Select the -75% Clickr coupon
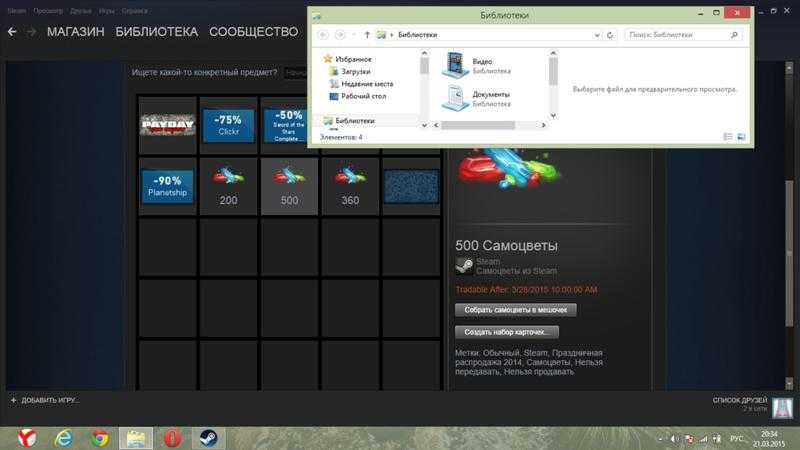The width and height of the screenshot is (800, 450). point(228,125)
